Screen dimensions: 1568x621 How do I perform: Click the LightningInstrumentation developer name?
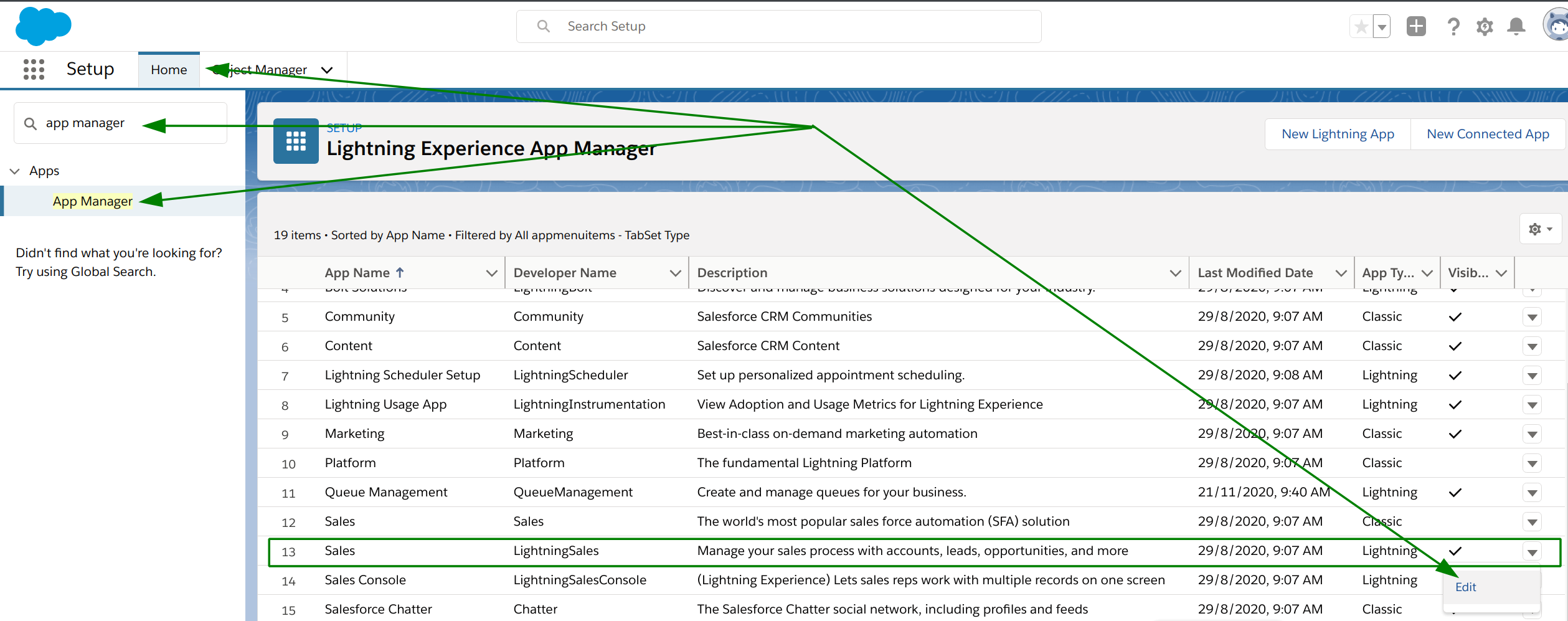[589, 404]
